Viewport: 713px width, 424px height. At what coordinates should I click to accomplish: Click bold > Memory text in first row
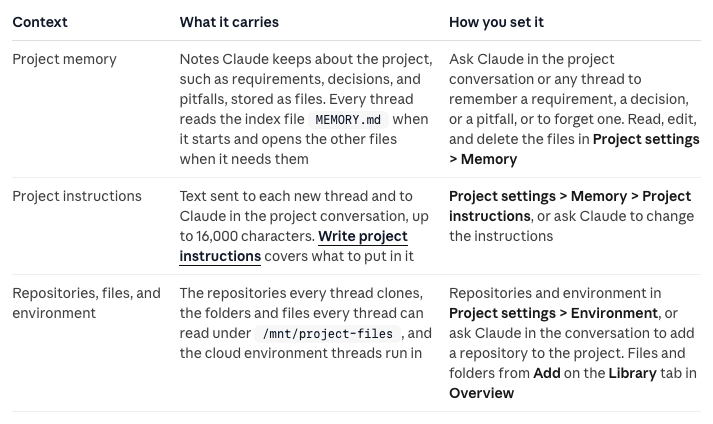click(483, 159)
